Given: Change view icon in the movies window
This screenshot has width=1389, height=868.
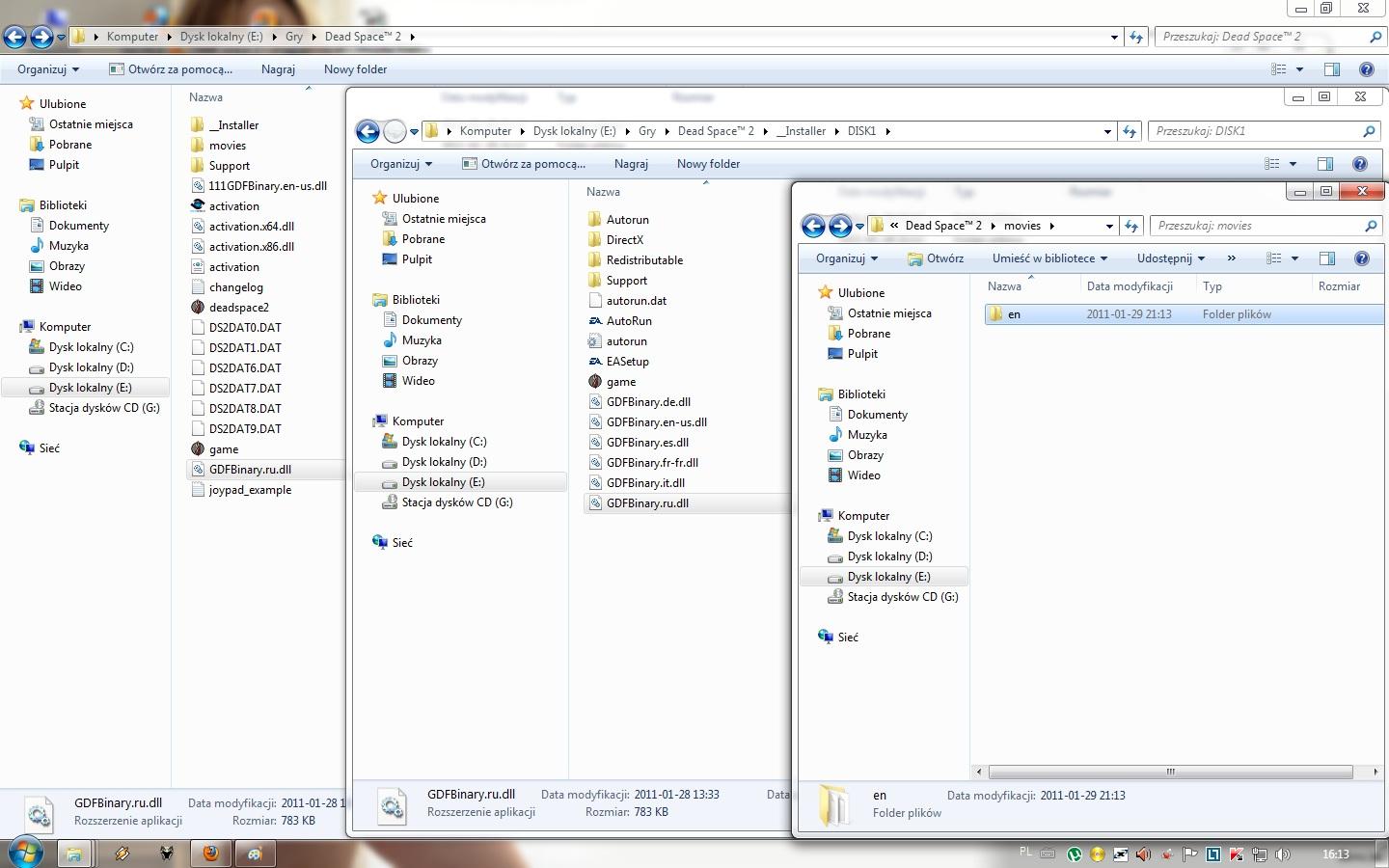Looking at the screenshot, I should pos(1274,258).
